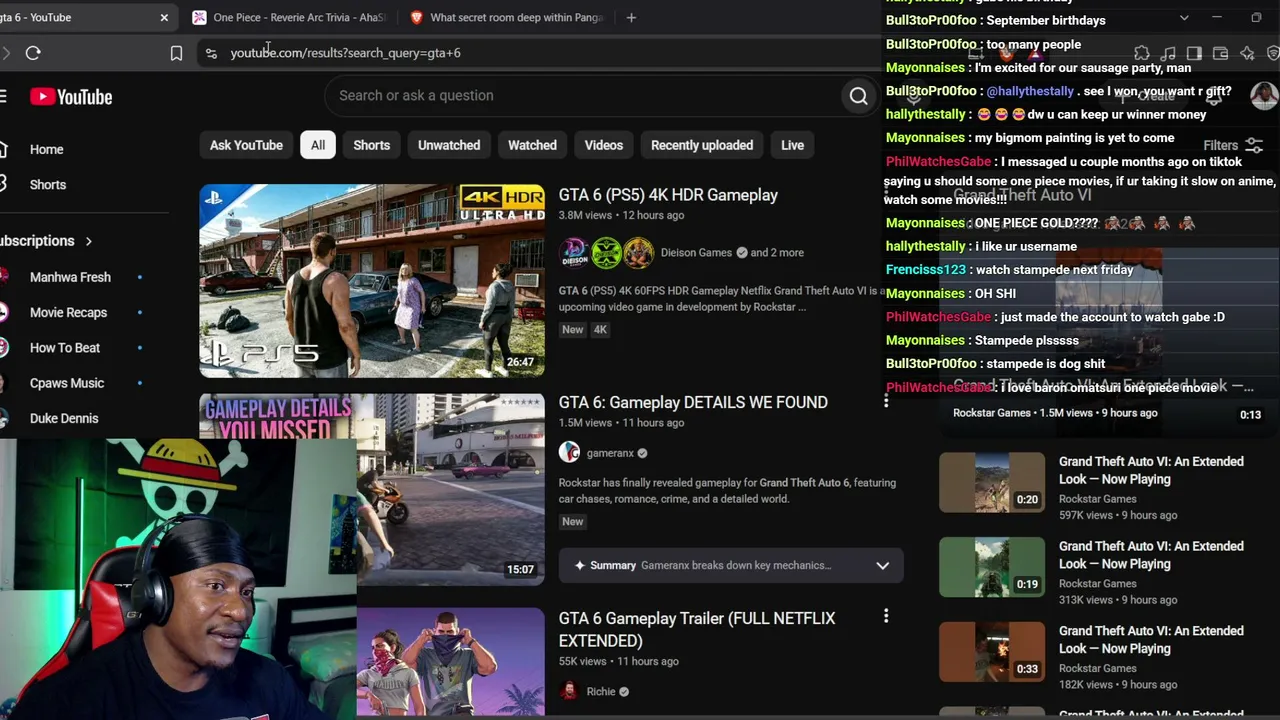The width and height of the screenshot is (1280, 720).
Task: Open the gameranx channel avatar
Action: [569, 453]
